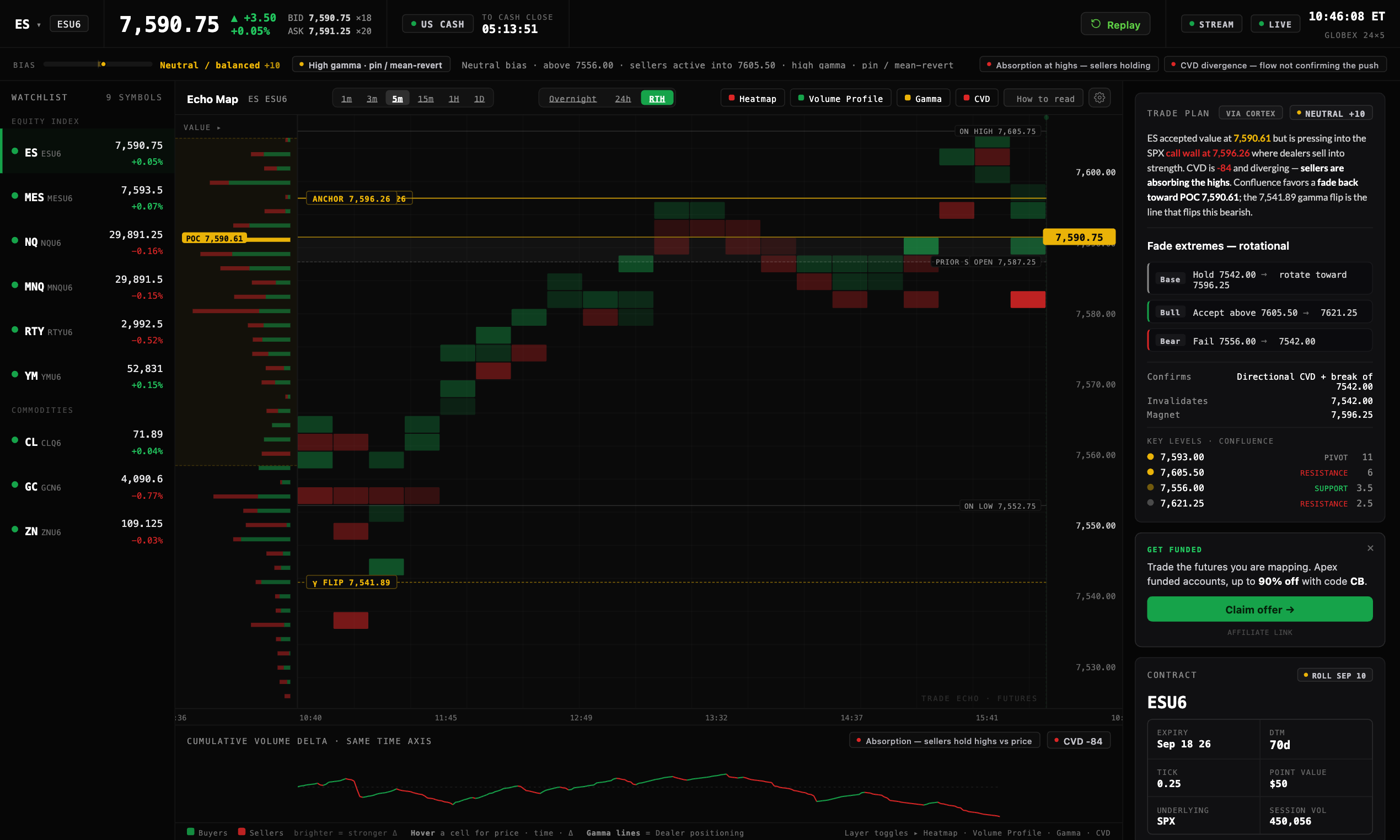Click the ESU6 contract selector chip
The height and width of the screenshot is (840, 1400).
point(69,24)
